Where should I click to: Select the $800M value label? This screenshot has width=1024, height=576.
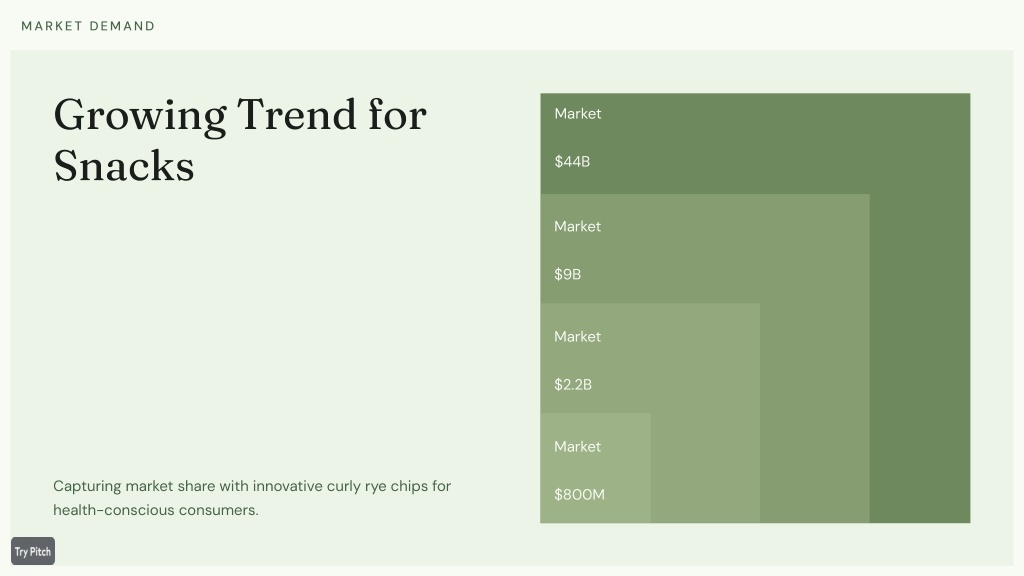pos(579,494)
